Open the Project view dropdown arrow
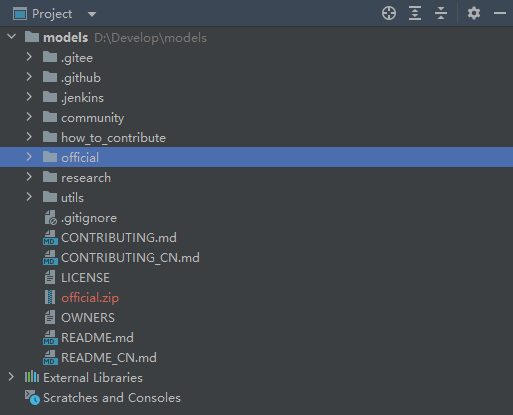Image resolution: width=513 pixels, height=415 pixels. pyautogui.click(x=92, y=14)
